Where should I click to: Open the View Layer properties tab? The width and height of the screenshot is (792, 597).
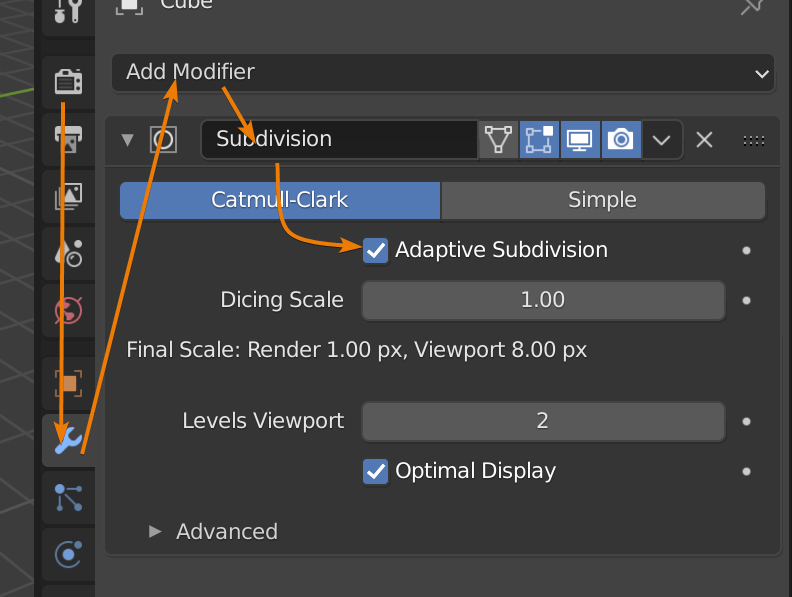(x=68, y=197)
